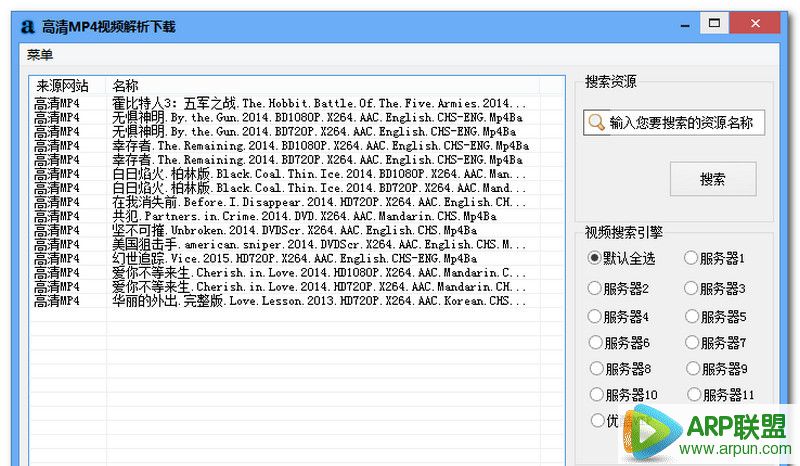Select 服务器11 search engine
Viewport: 800px width, 466px height.
(x=692, y=394)
